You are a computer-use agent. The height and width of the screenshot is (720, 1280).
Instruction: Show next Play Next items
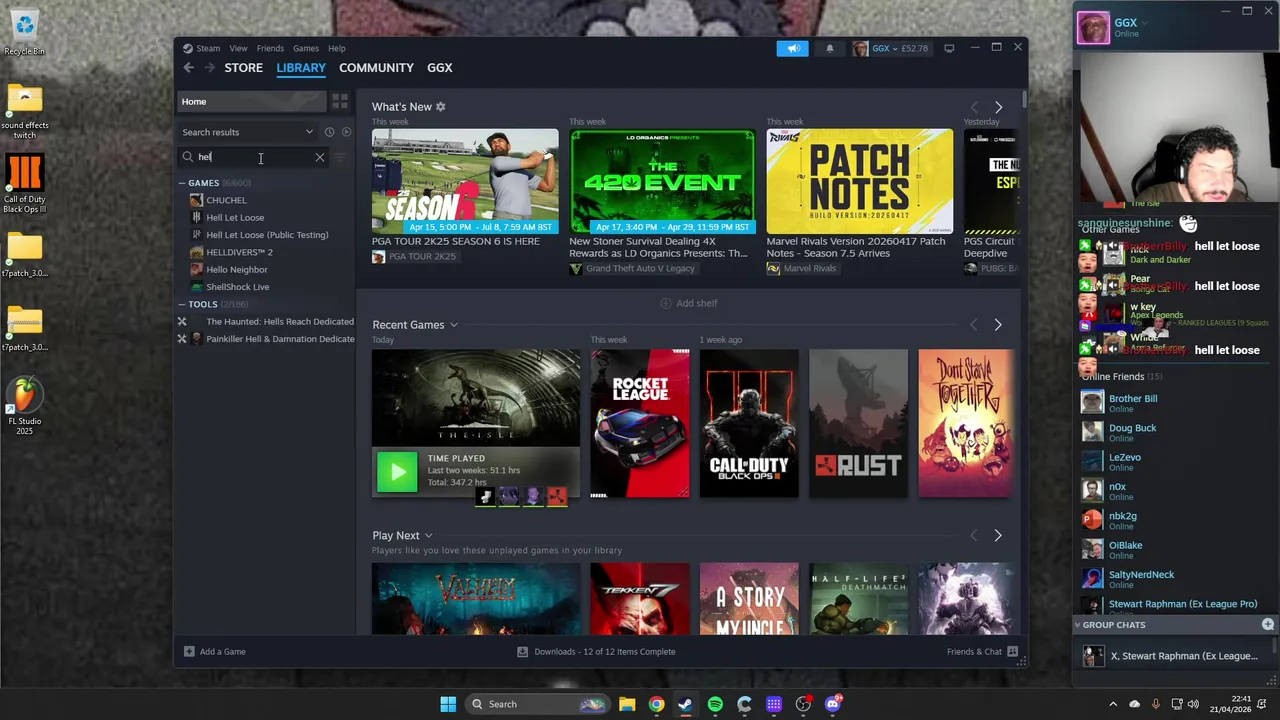(998, 536)
